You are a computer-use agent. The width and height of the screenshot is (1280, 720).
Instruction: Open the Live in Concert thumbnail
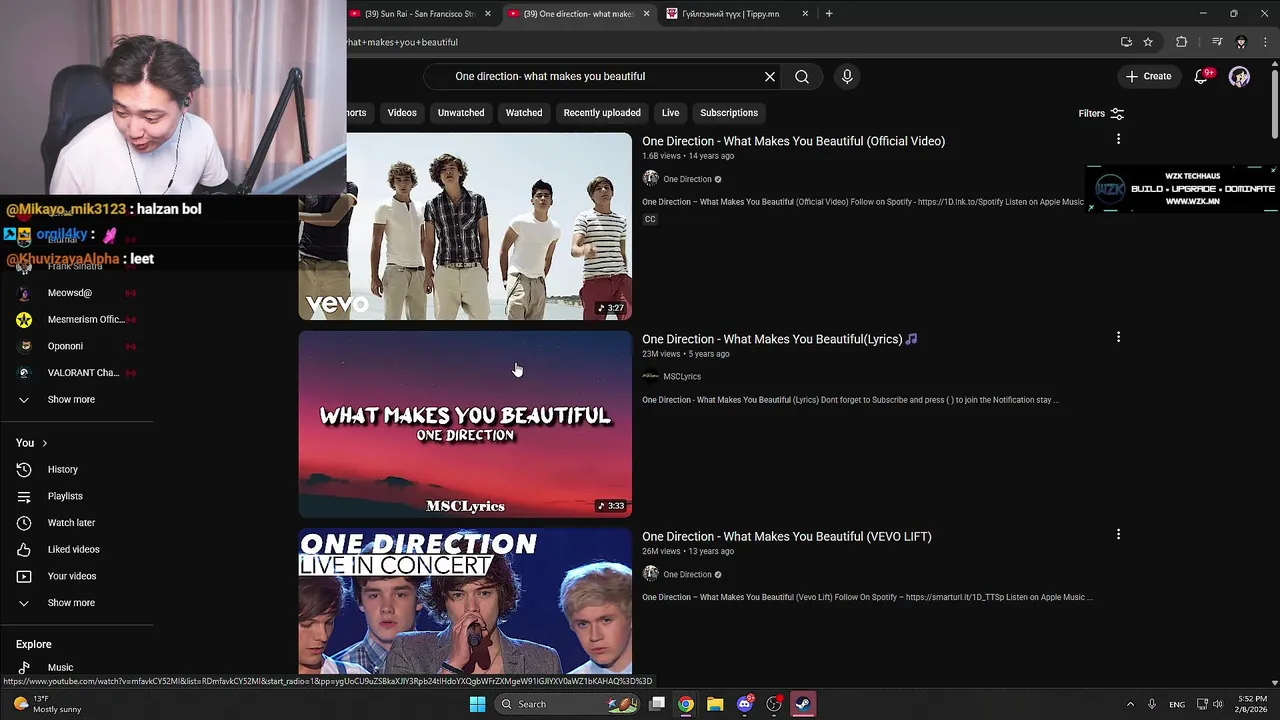coord(465,602)
